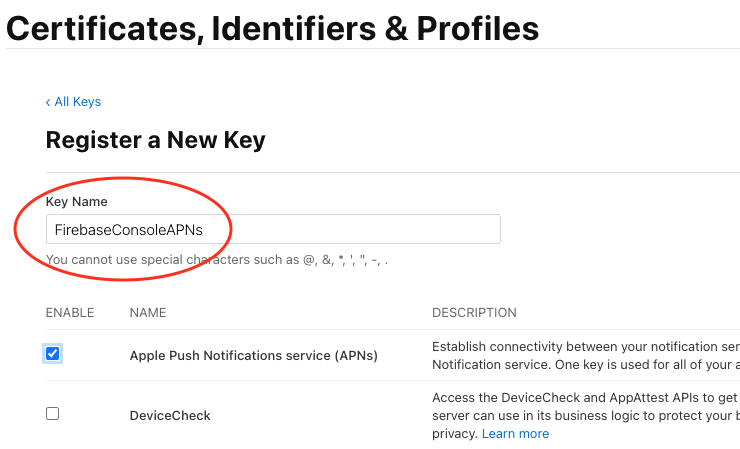Click the APNs description text

pos(585,355)
